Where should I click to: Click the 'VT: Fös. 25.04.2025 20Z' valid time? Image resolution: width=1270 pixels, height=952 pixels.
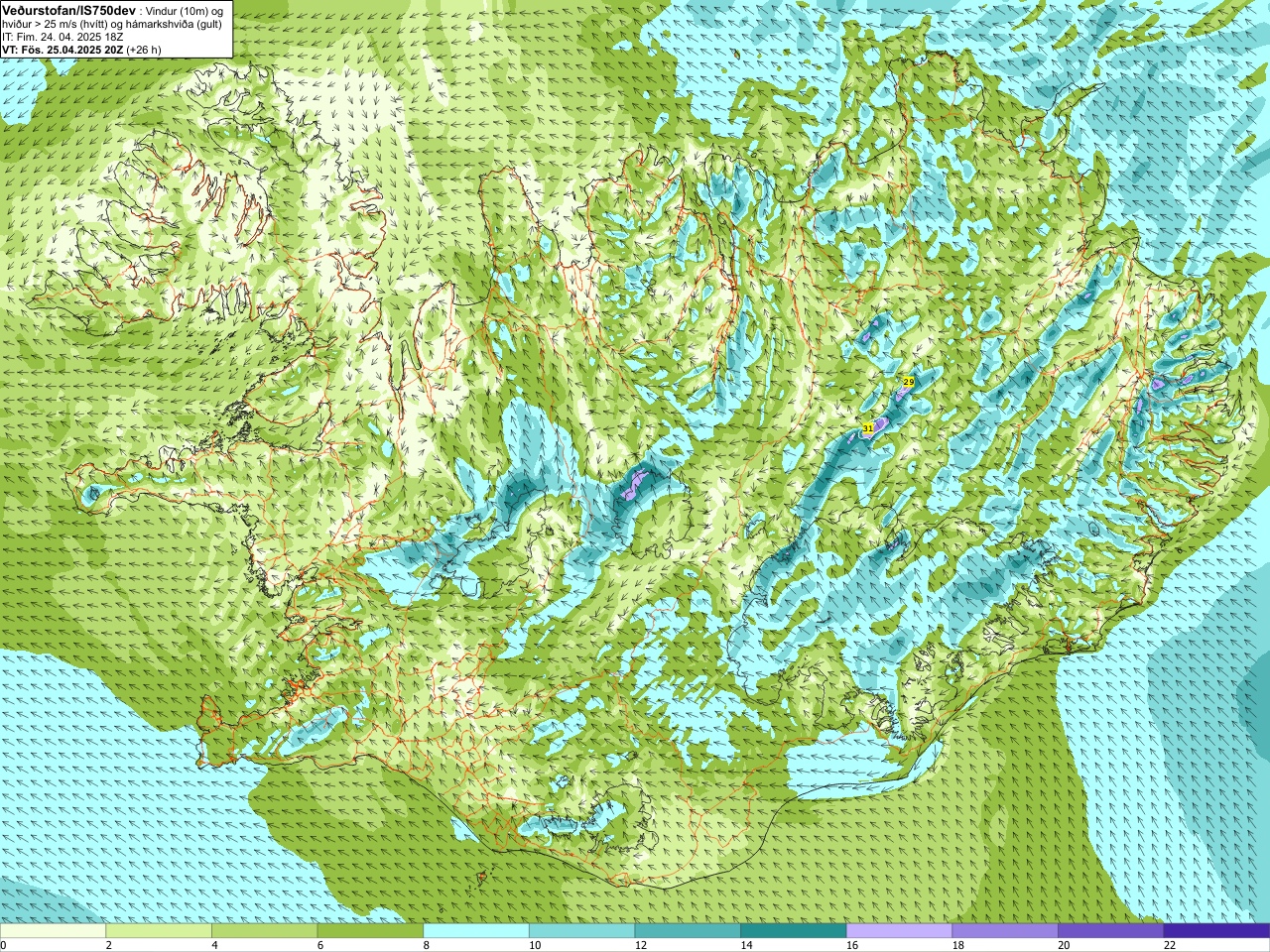pos(63,49)
